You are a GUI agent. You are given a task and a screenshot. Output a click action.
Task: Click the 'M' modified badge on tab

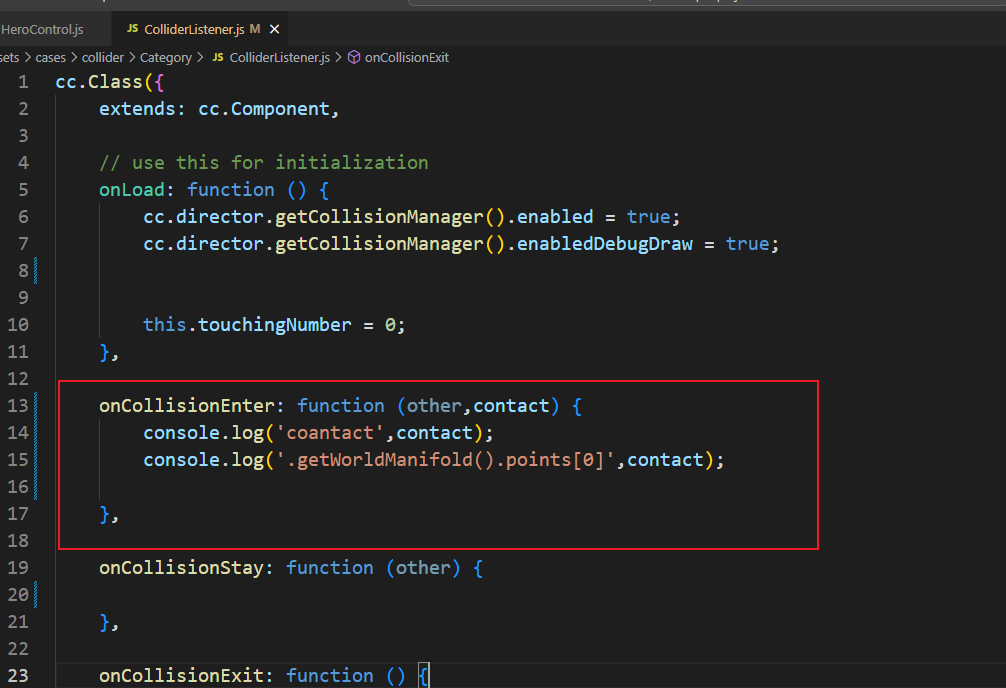click(255, 29)
